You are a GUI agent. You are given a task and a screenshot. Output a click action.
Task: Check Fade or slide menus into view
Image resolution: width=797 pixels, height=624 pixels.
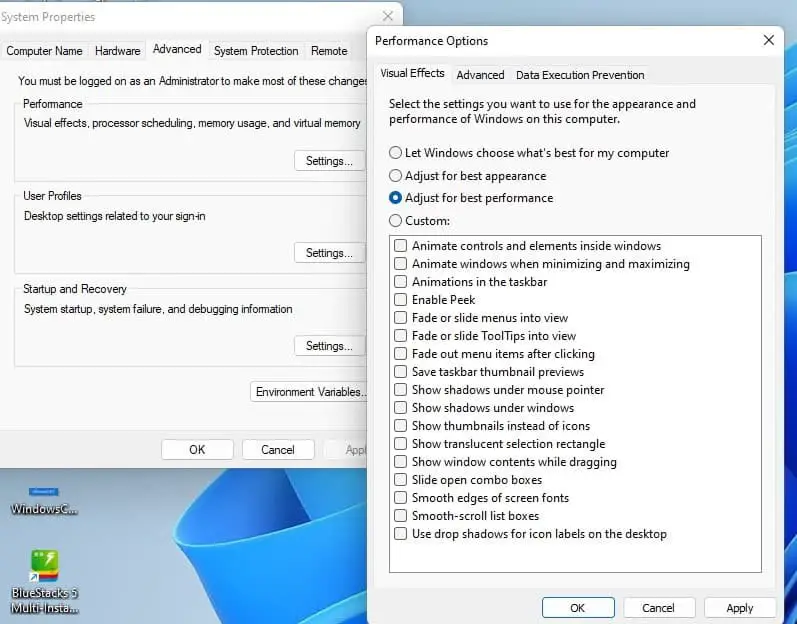pyautogui.click(x=401, y=318)
